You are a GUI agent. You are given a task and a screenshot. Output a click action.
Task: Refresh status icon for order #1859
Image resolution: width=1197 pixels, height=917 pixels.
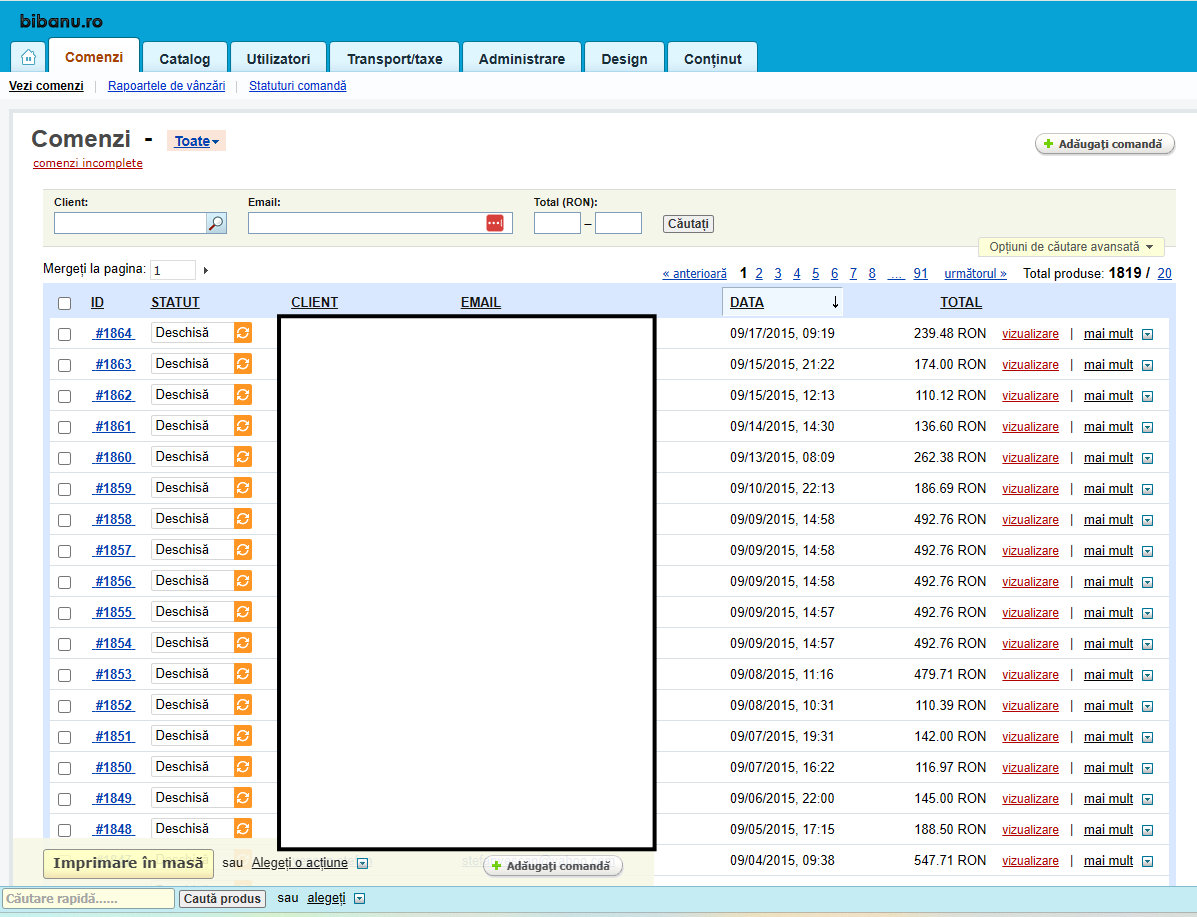pos(243,488)
